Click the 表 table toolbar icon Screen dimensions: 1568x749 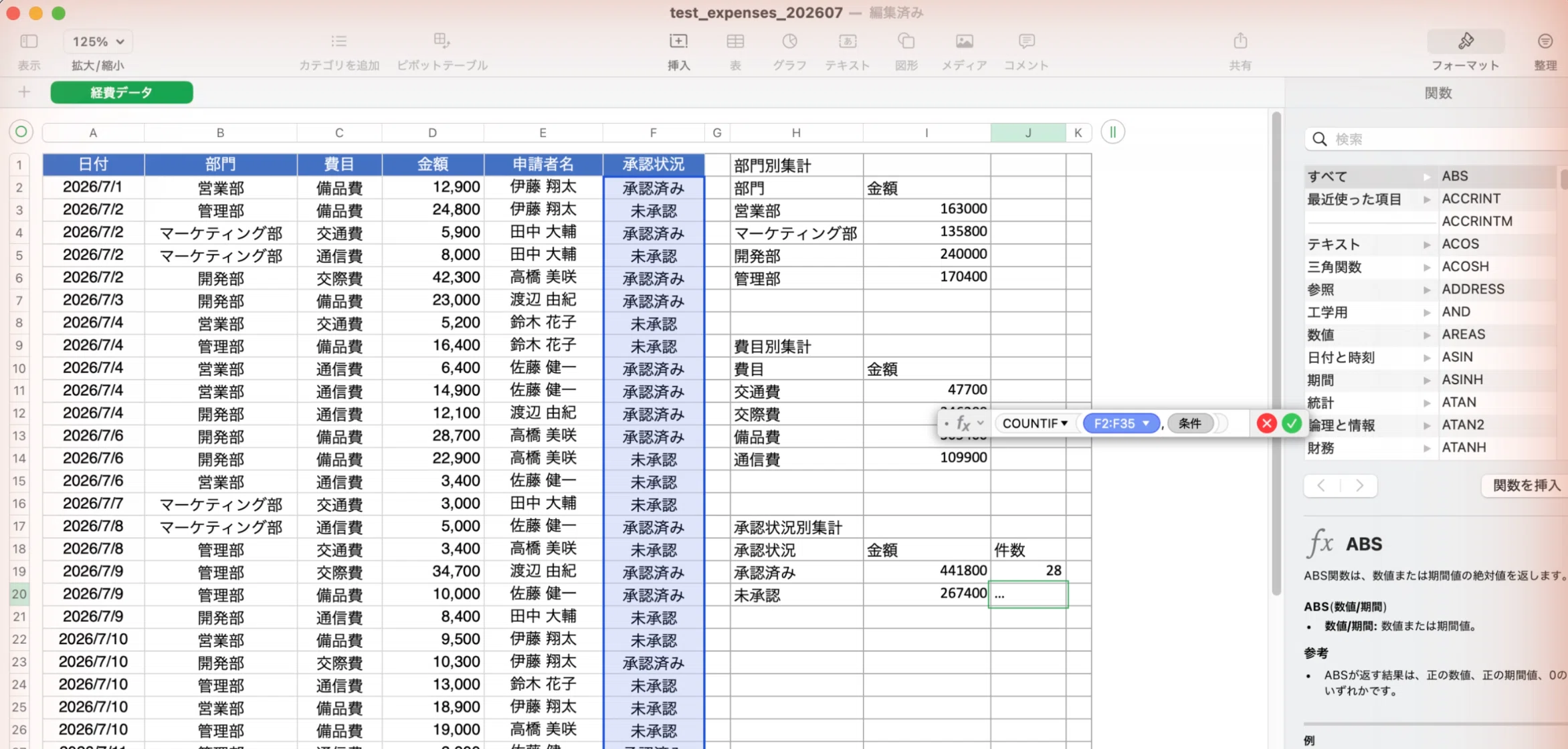735,41
